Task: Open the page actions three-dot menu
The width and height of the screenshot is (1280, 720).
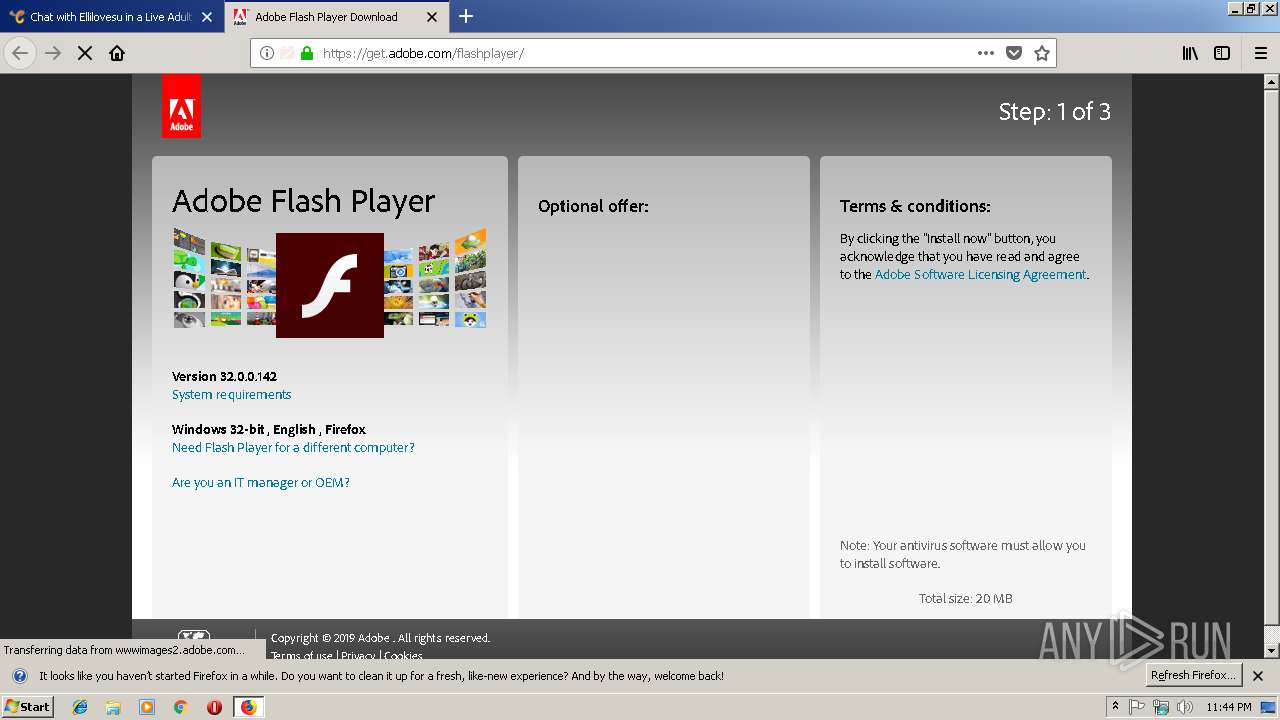Action: (x=986, y=53)
